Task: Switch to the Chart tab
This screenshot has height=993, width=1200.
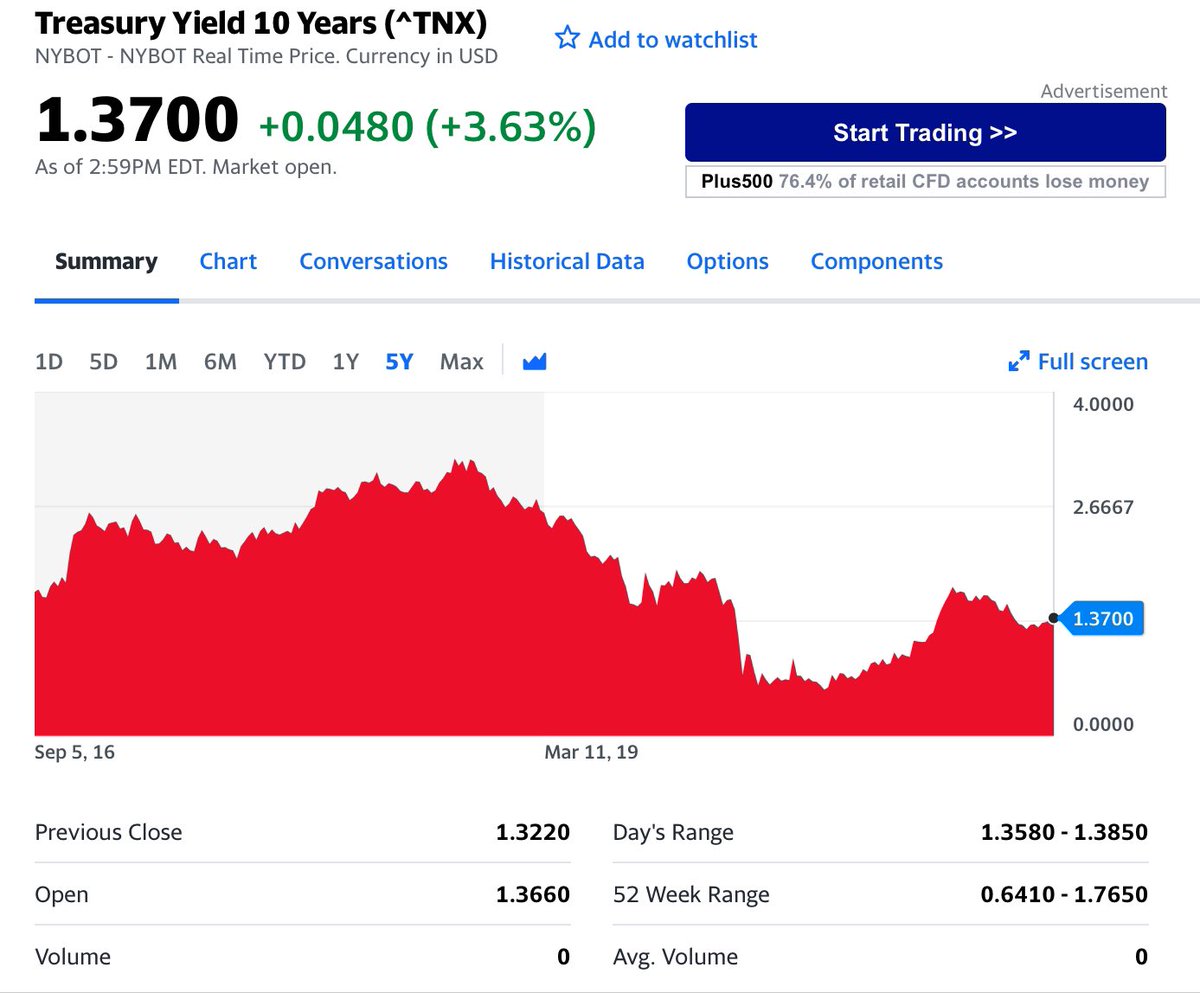Action: pyautogui.click(x=228, y=261)
